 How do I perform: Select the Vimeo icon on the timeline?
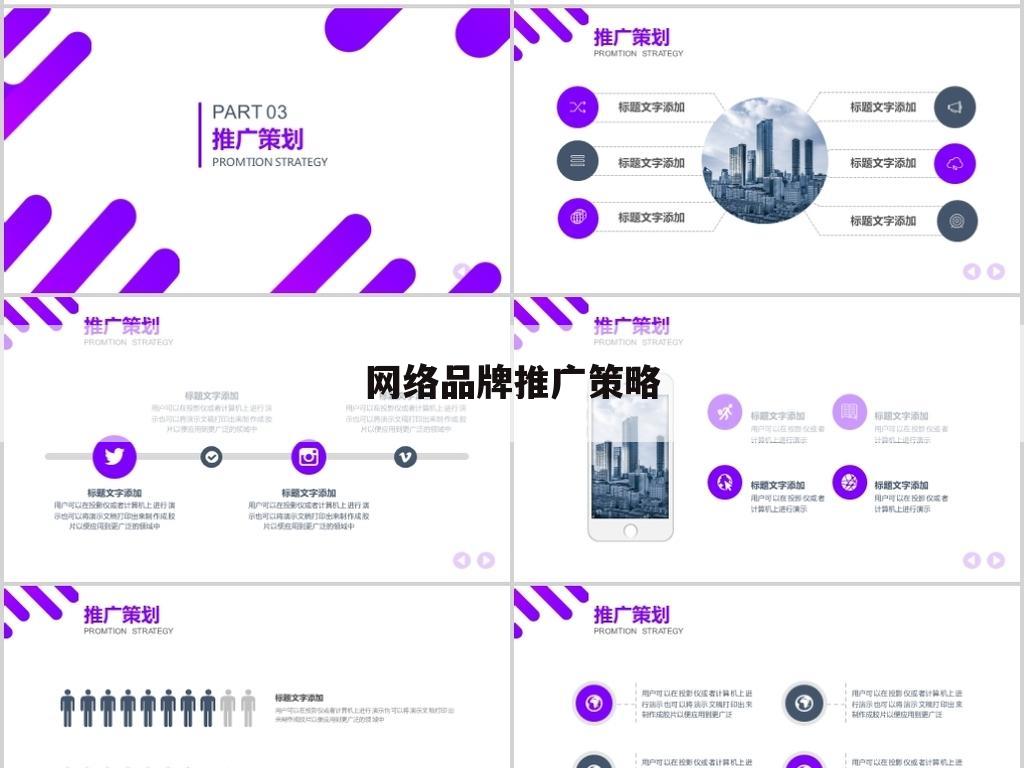point(404,455)
